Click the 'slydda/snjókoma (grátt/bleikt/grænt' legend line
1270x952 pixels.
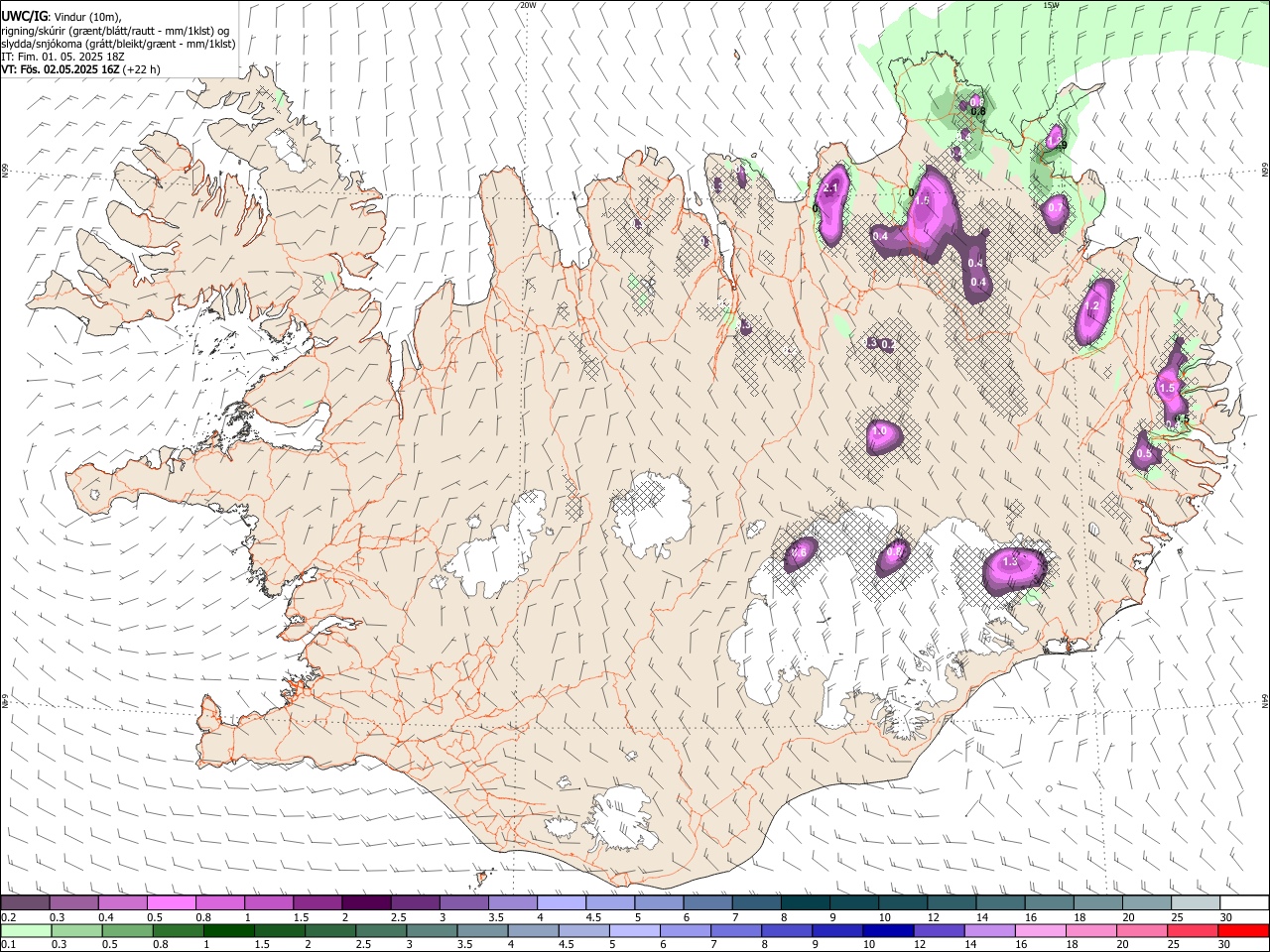(x=118, y=44)
